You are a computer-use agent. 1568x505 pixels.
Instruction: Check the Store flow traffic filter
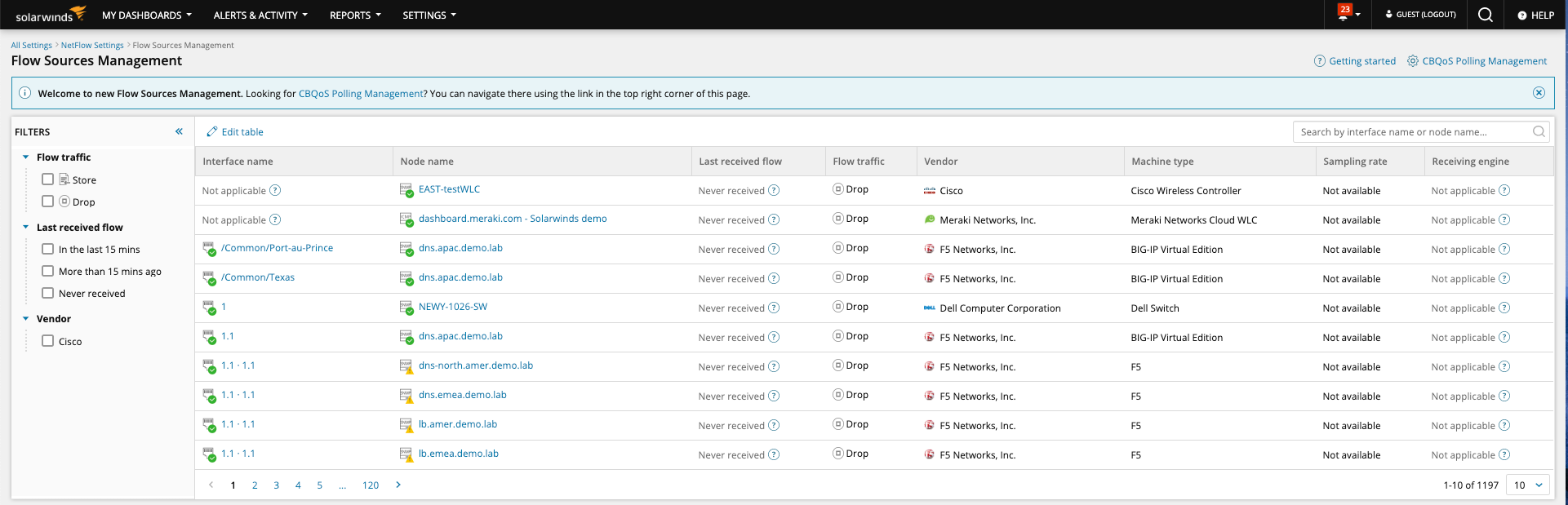pos(48,179)
